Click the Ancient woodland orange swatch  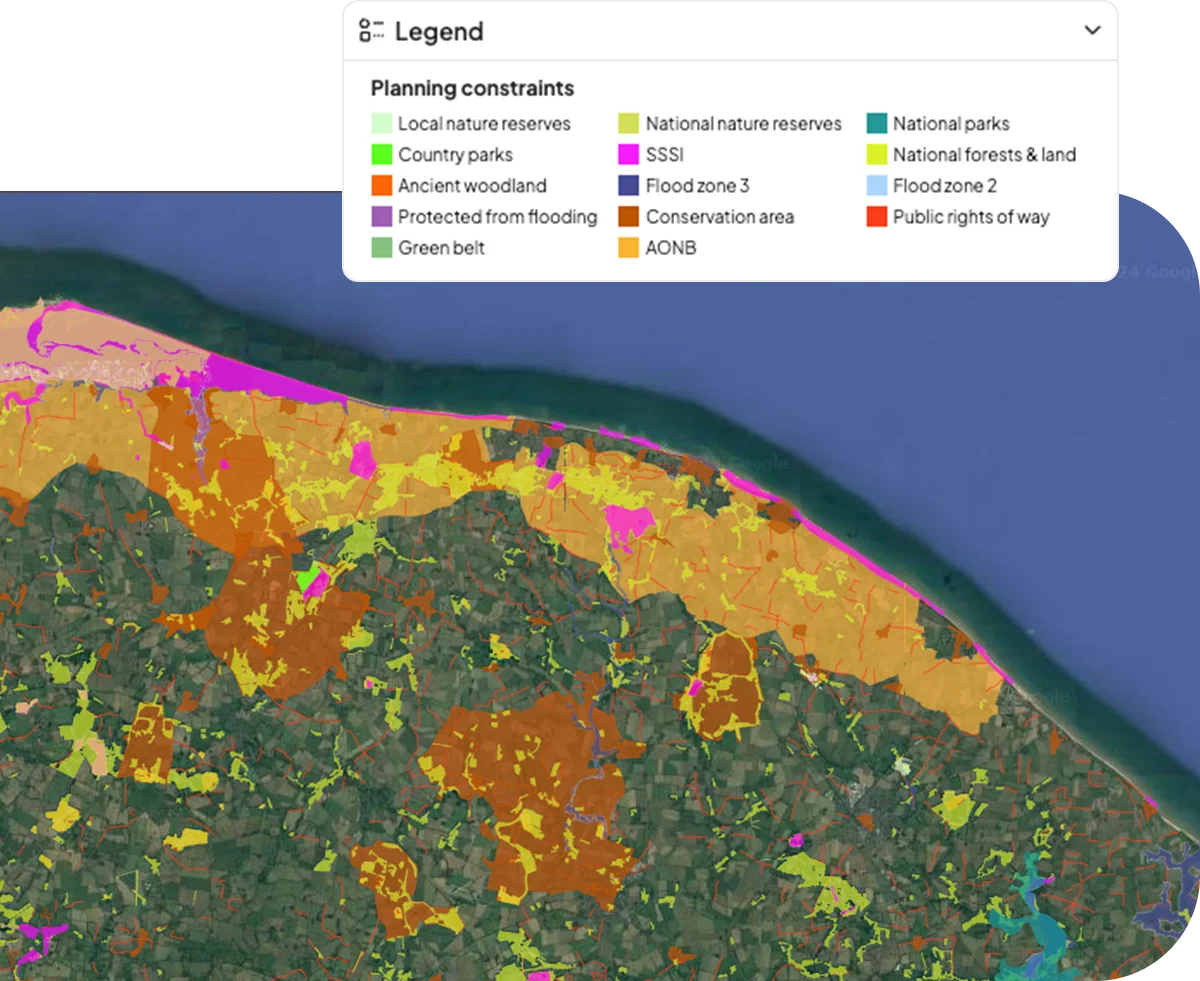380,185
